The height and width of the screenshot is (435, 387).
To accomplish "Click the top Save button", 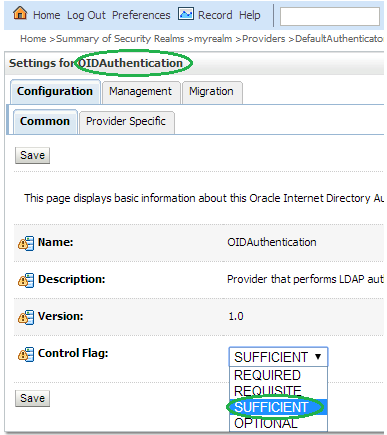I will coord(32,155).
